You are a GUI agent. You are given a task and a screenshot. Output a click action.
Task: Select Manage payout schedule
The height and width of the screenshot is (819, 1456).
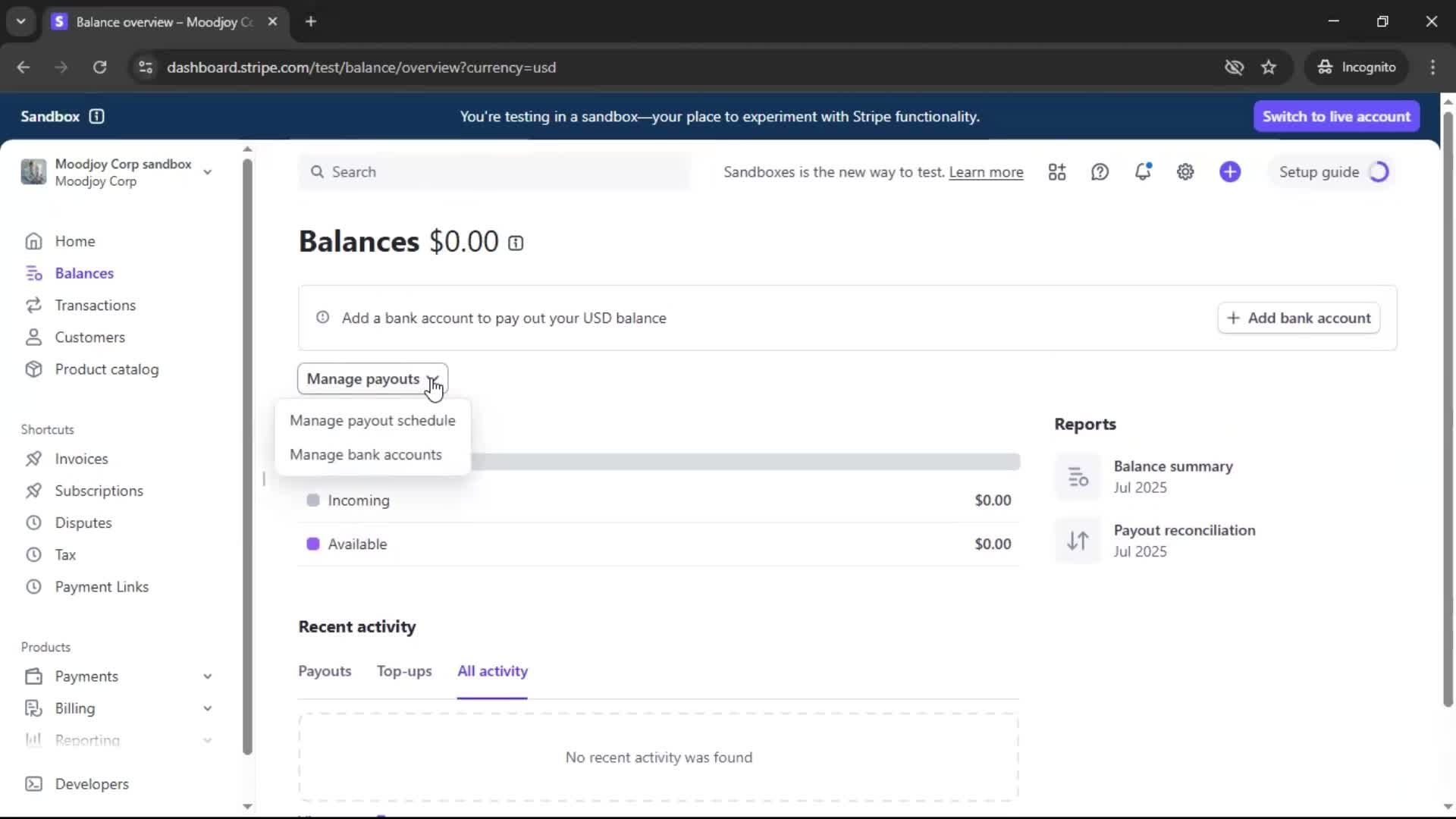372,420
